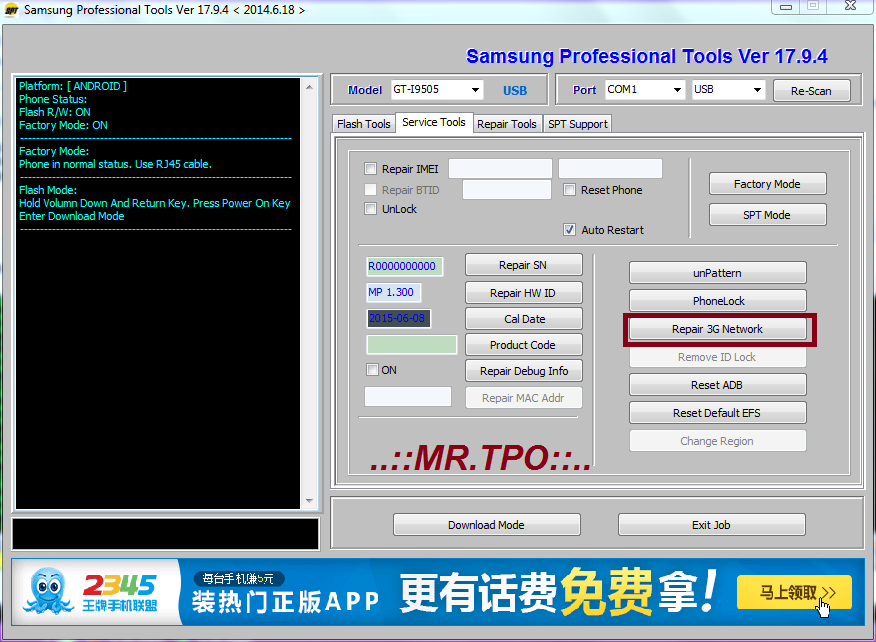
Task: Switch to the Flash Tools tab
Action: pyautogui.click(x=364, y=123)
